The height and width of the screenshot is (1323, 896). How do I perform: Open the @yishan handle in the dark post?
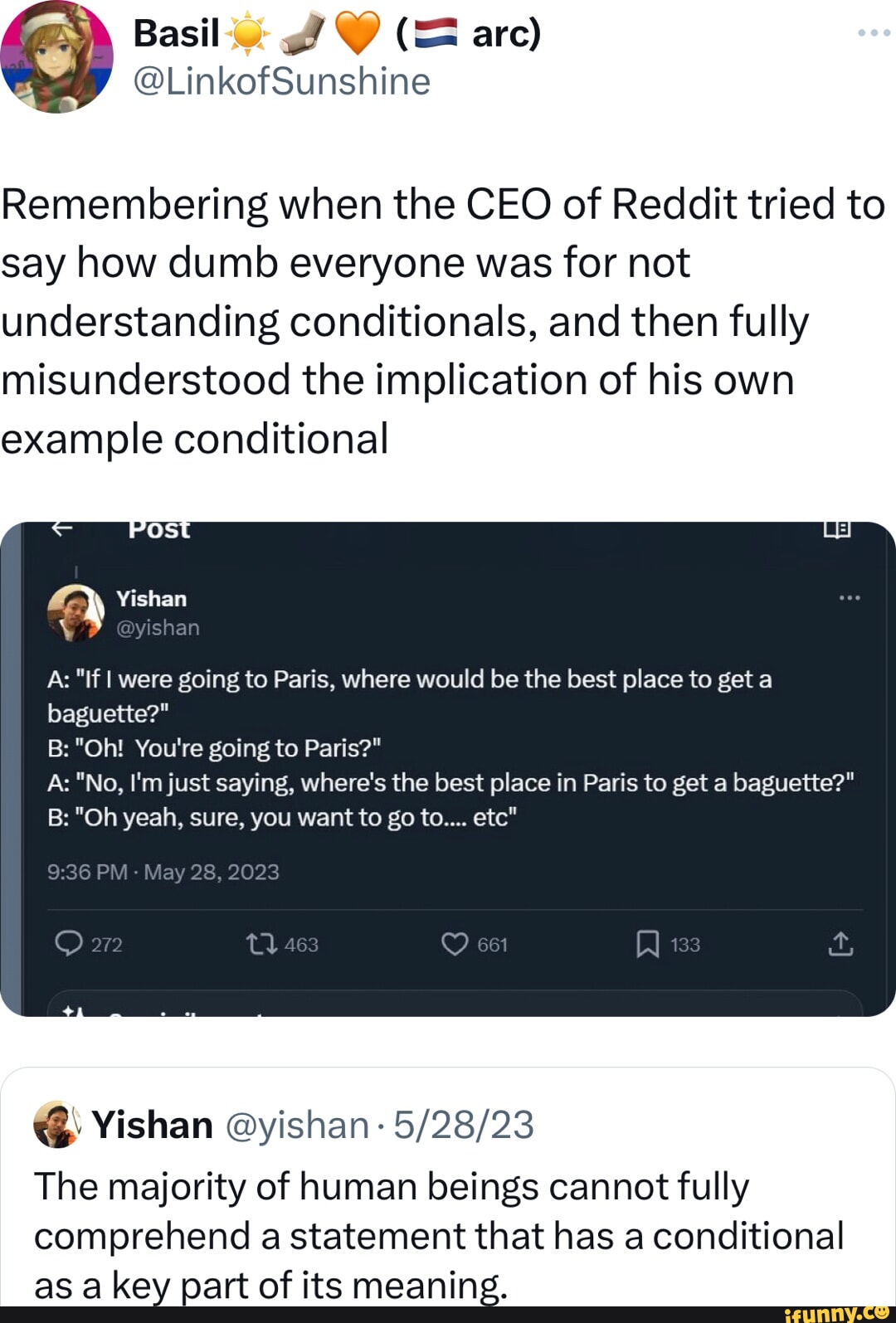[158, 627]
